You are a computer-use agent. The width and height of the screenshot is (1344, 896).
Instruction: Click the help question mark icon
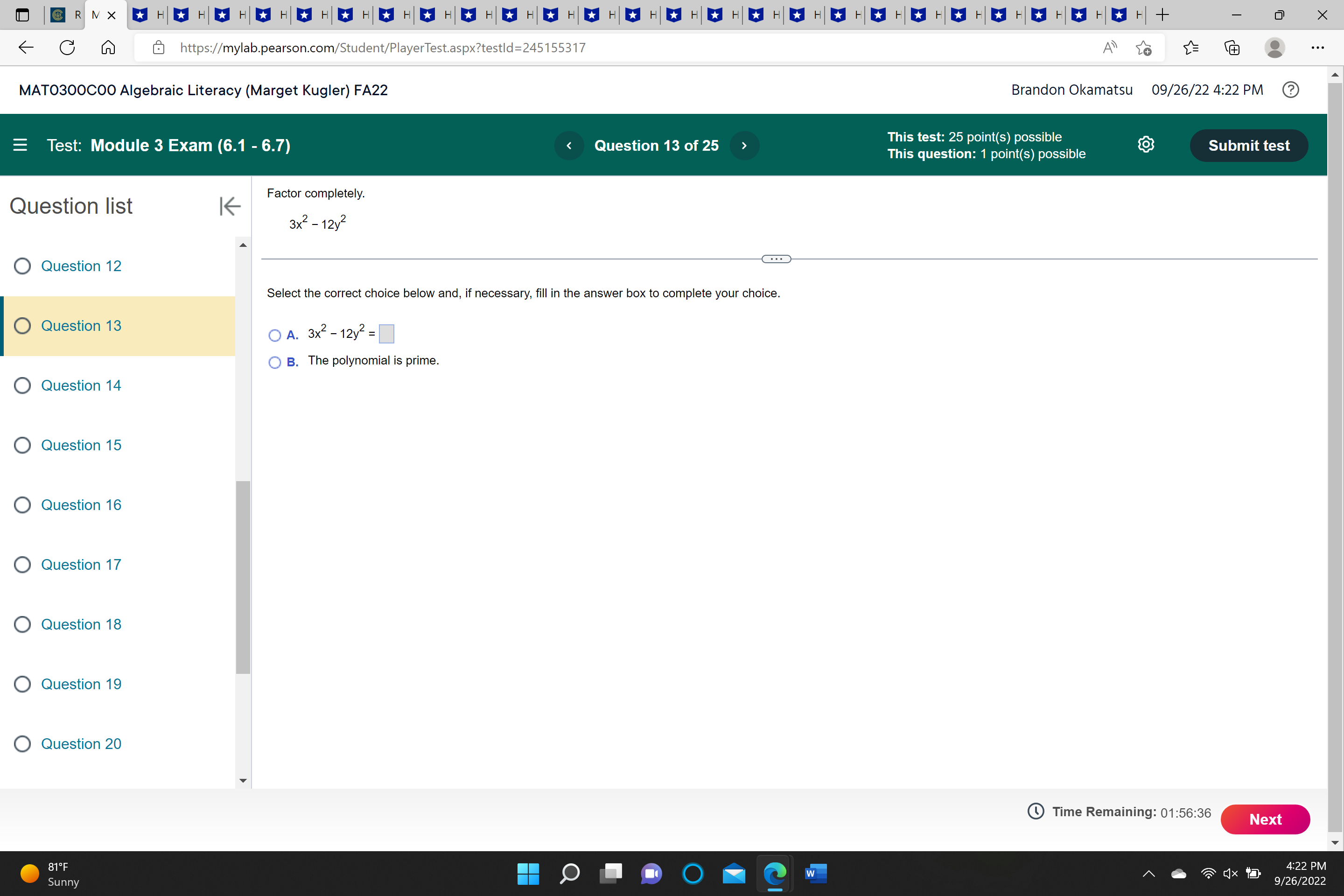[x=1290, y=90]
